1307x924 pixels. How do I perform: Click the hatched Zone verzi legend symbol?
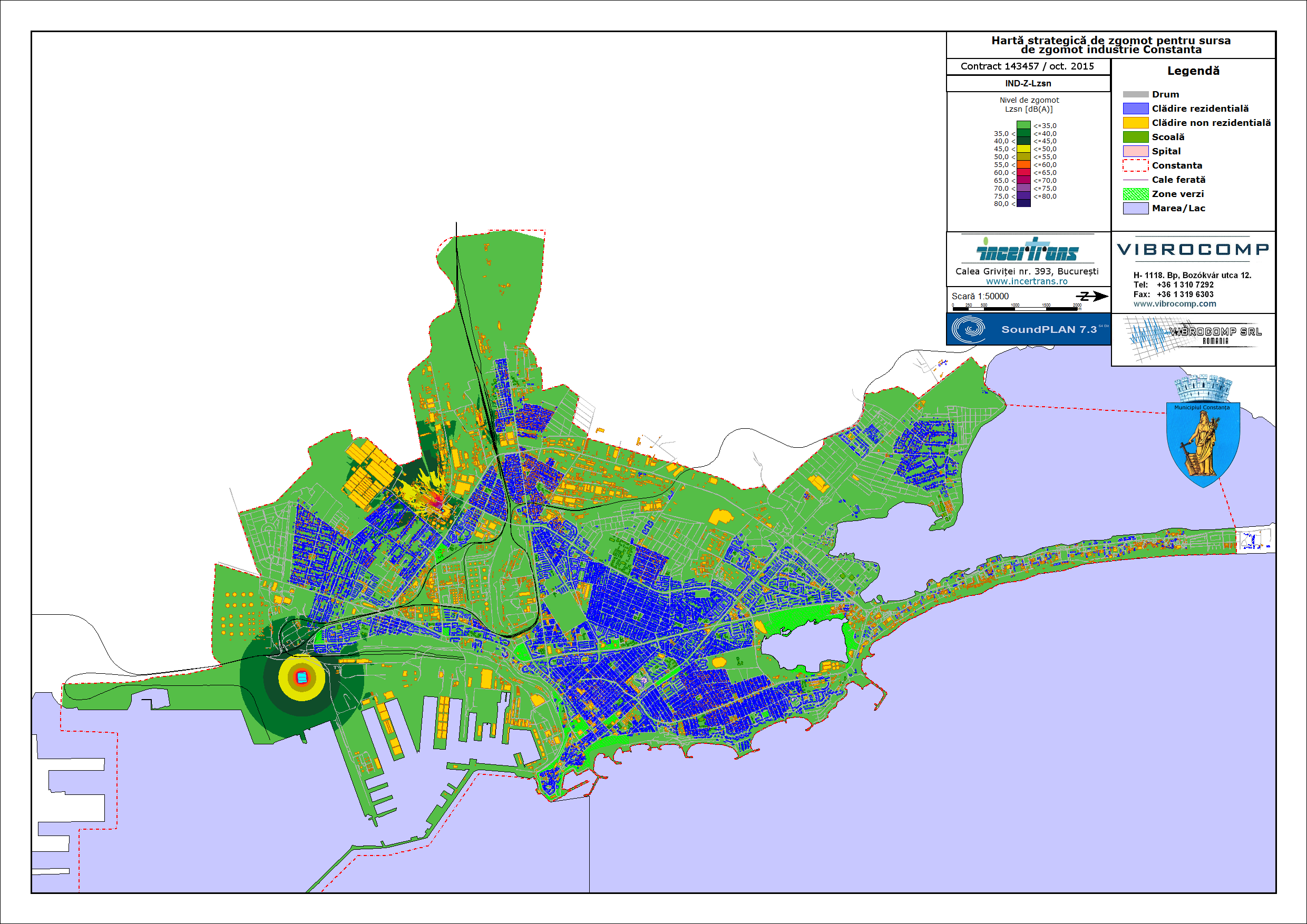click(x=1135, y=194)
